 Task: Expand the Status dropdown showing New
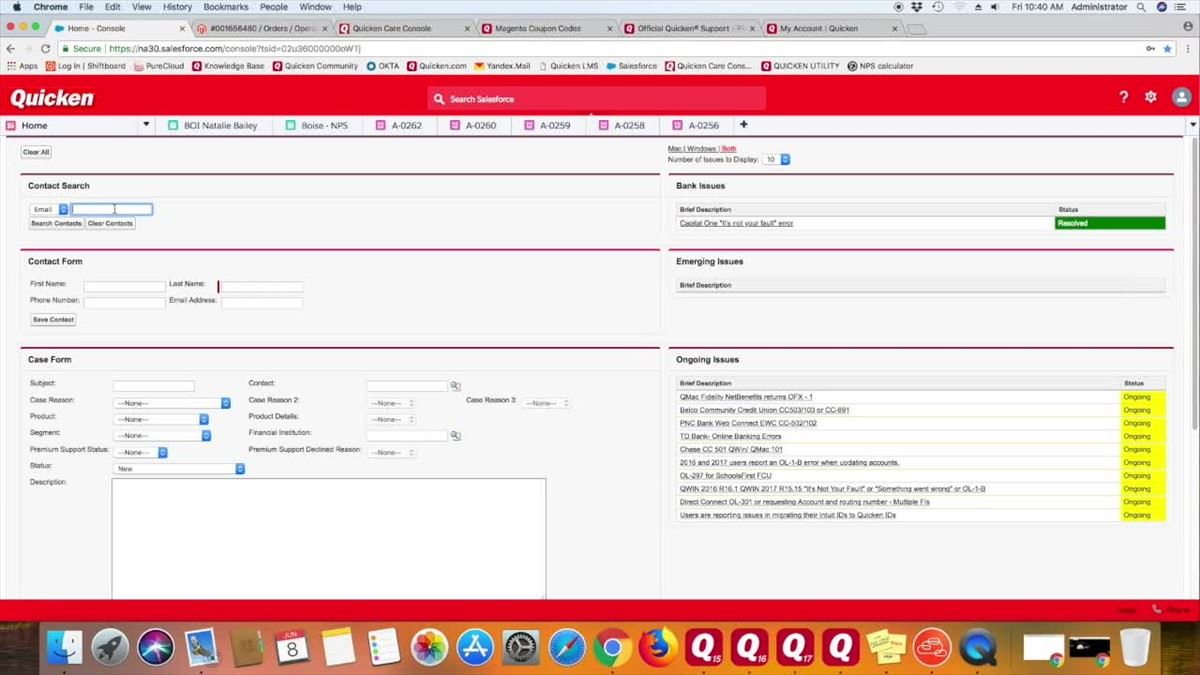click(x=179, y=468)
